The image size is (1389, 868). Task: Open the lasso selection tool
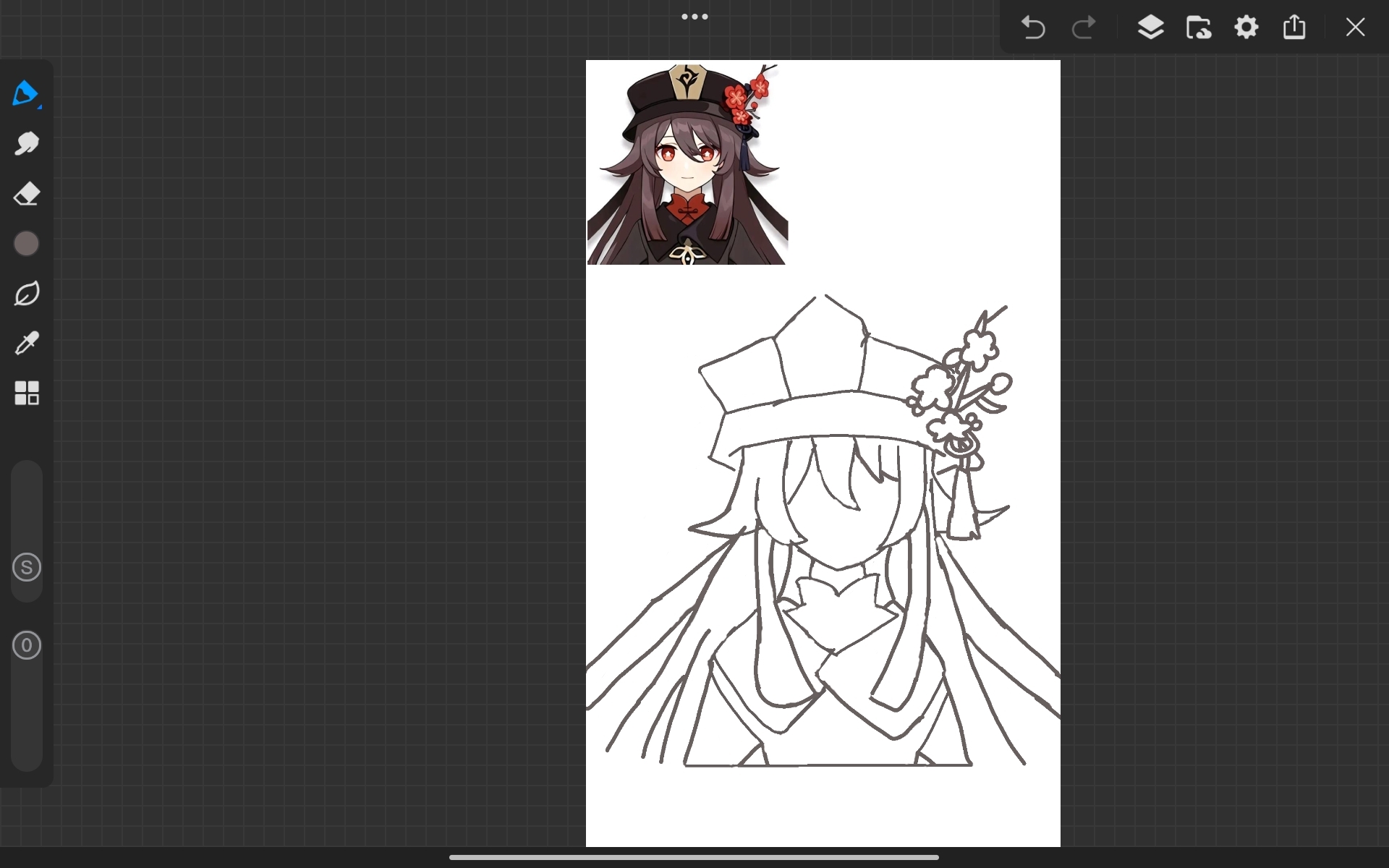click(26, 294)
